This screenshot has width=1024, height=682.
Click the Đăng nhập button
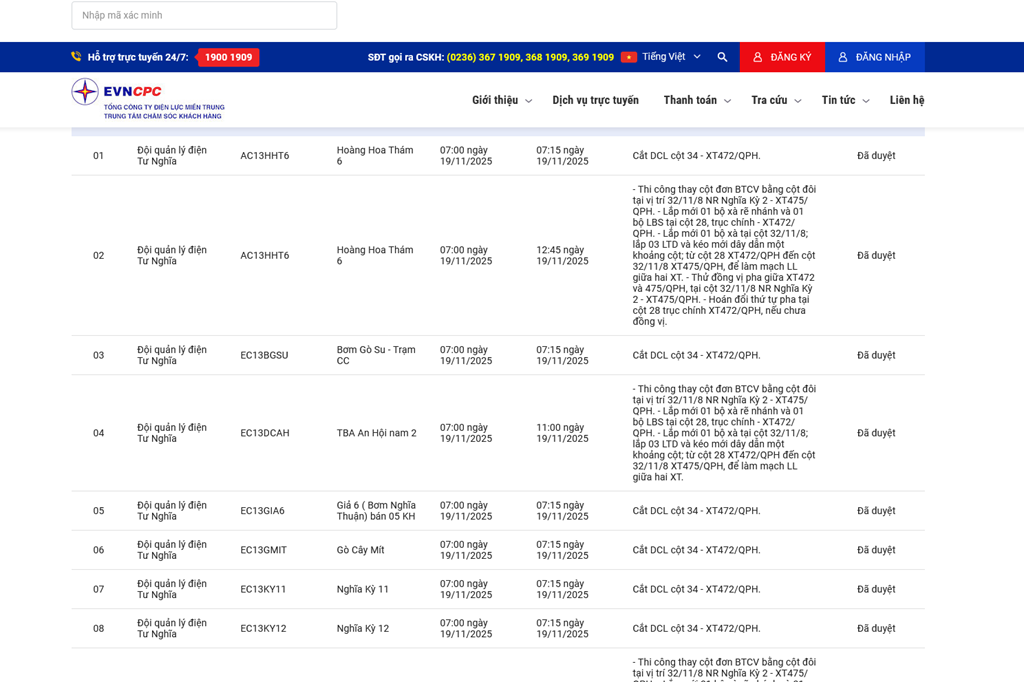[875, 57]
